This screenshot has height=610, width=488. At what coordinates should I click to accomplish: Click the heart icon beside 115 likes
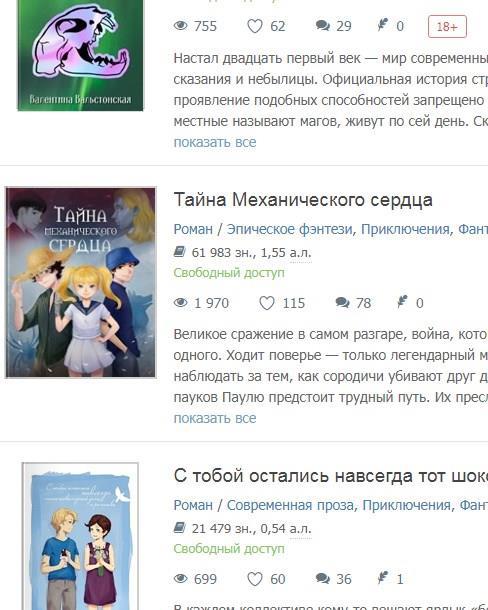point(267,303)
